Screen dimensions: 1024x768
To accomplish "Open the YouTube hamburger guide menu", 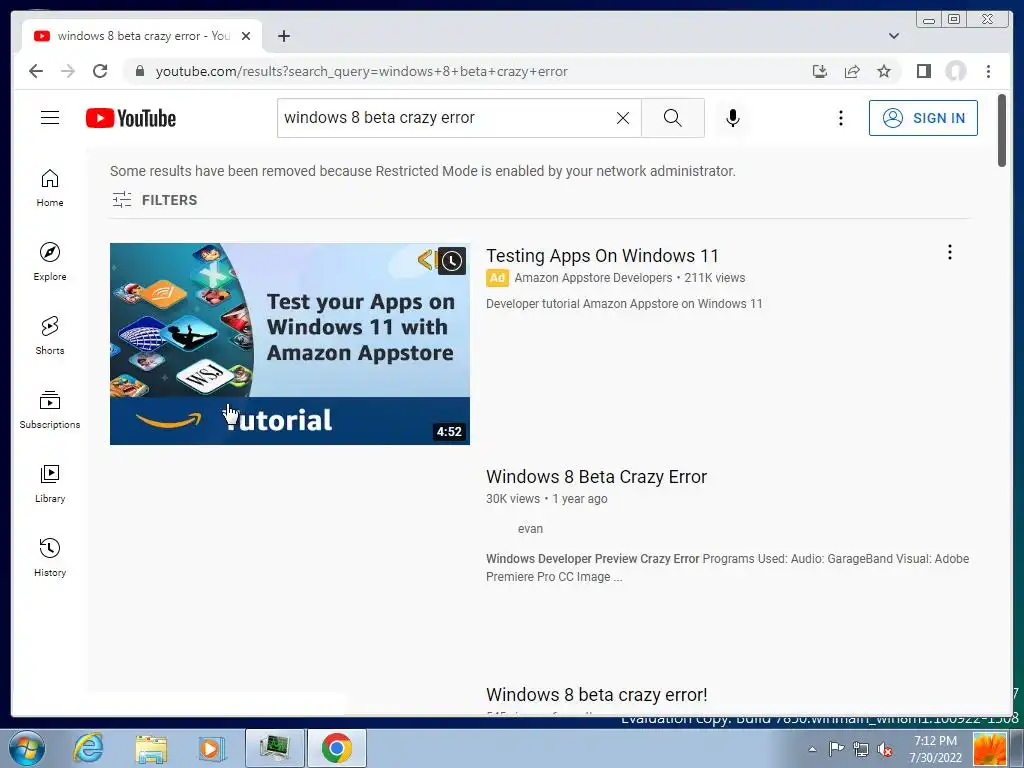I will [50, 118].
